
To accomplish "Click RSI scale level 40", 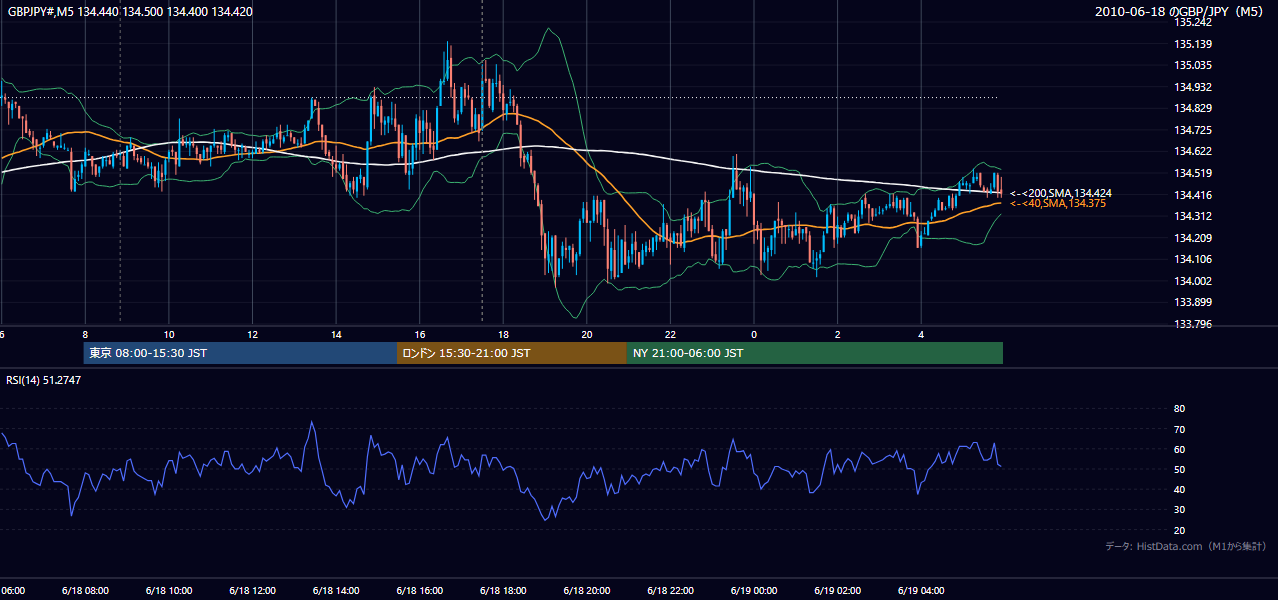I will pos(1179,489).
